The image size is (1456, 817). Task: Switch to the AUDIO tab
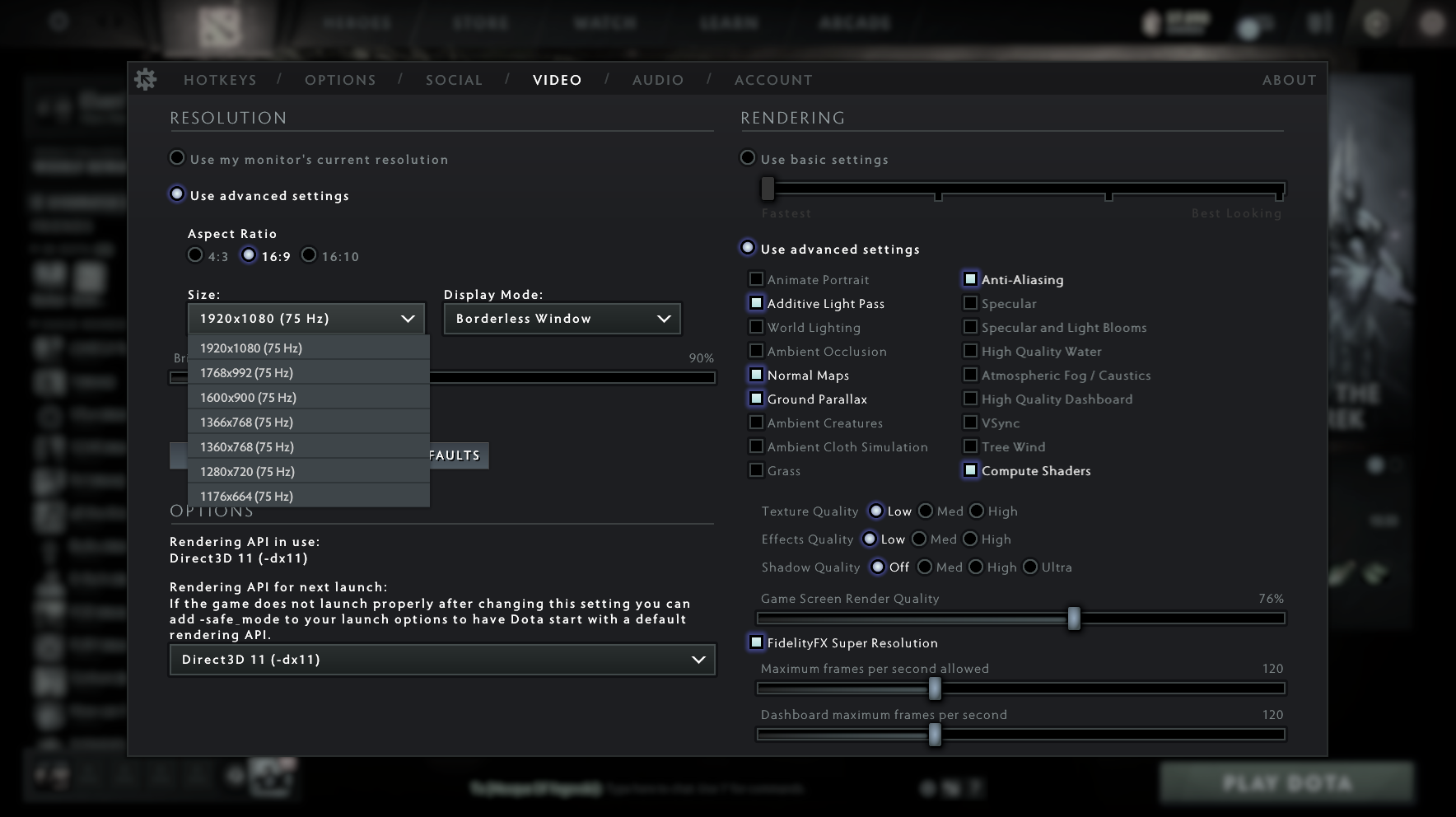pos(657,80)
